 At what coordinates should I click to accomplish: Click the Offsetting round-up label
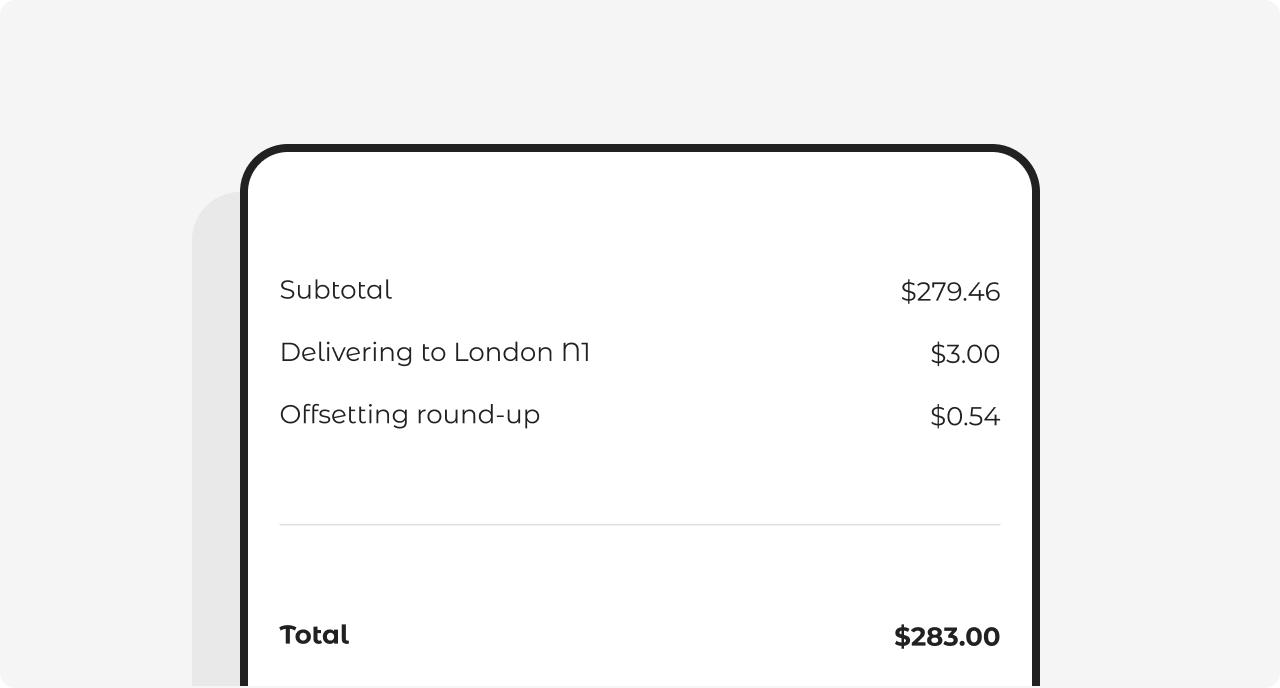point(409,414)
